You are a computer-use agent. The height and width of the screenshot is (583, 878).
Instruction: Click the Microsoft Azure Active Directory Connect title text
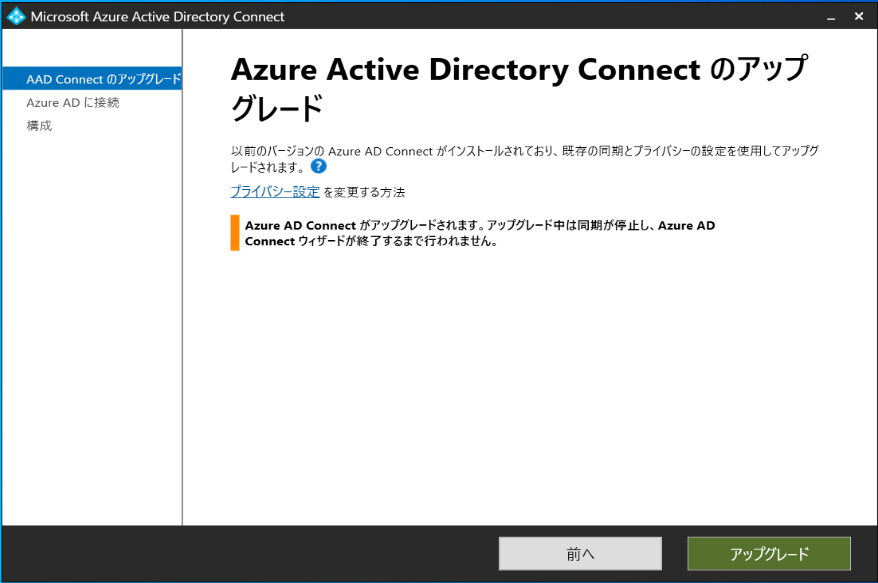pos(157,17)
